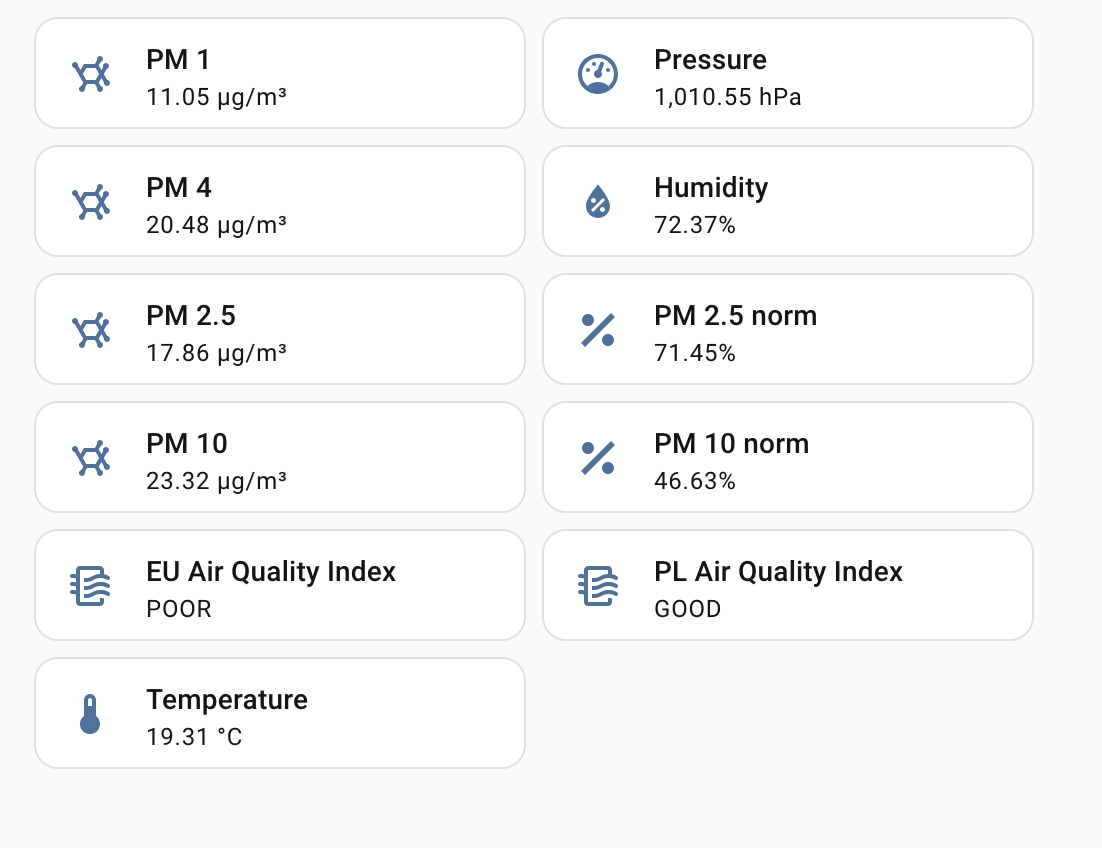
Task: Click the PM 10 norm percent icon
Action: [598, 458]
